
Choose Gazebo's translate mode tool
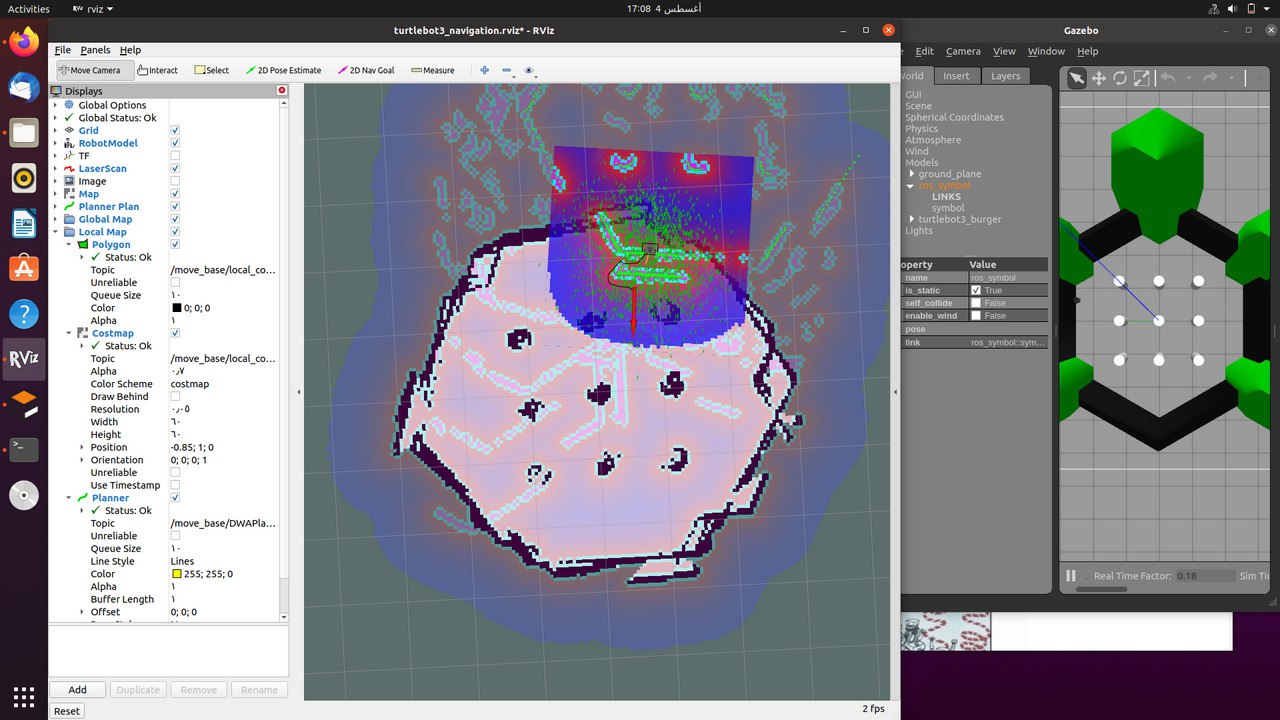point(1098,78)
